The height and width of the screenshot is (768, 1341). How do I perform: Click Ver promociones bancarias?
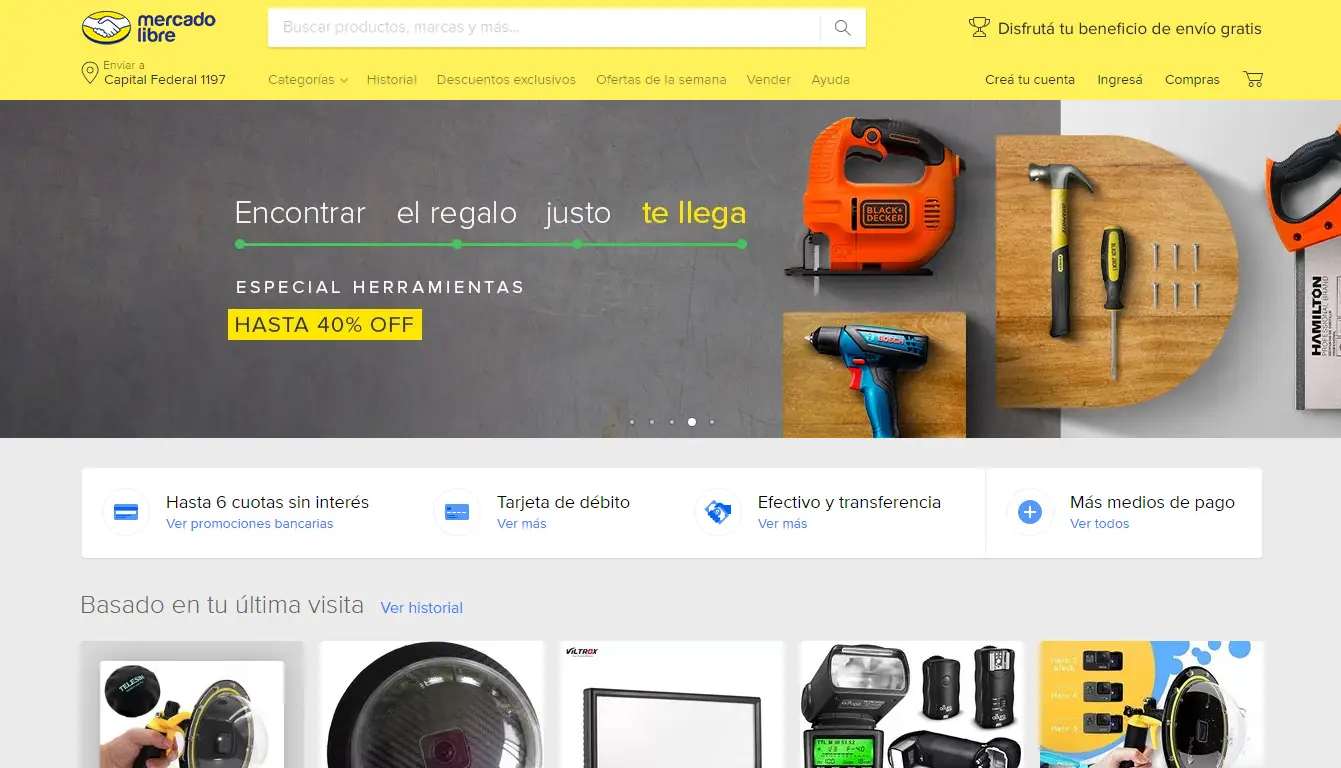[250, 524]
